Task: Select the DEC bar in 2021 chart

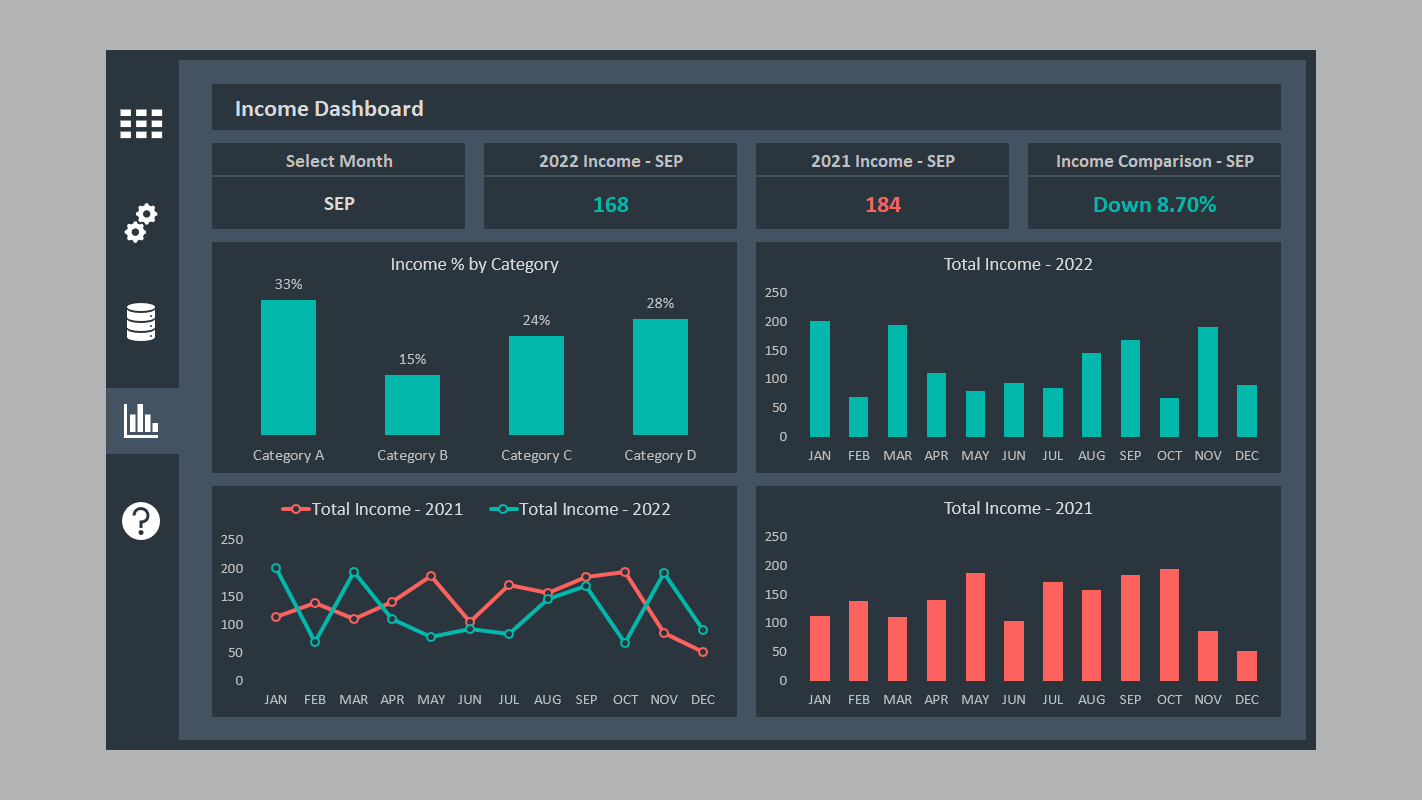Action: (x=1247, y=666)
